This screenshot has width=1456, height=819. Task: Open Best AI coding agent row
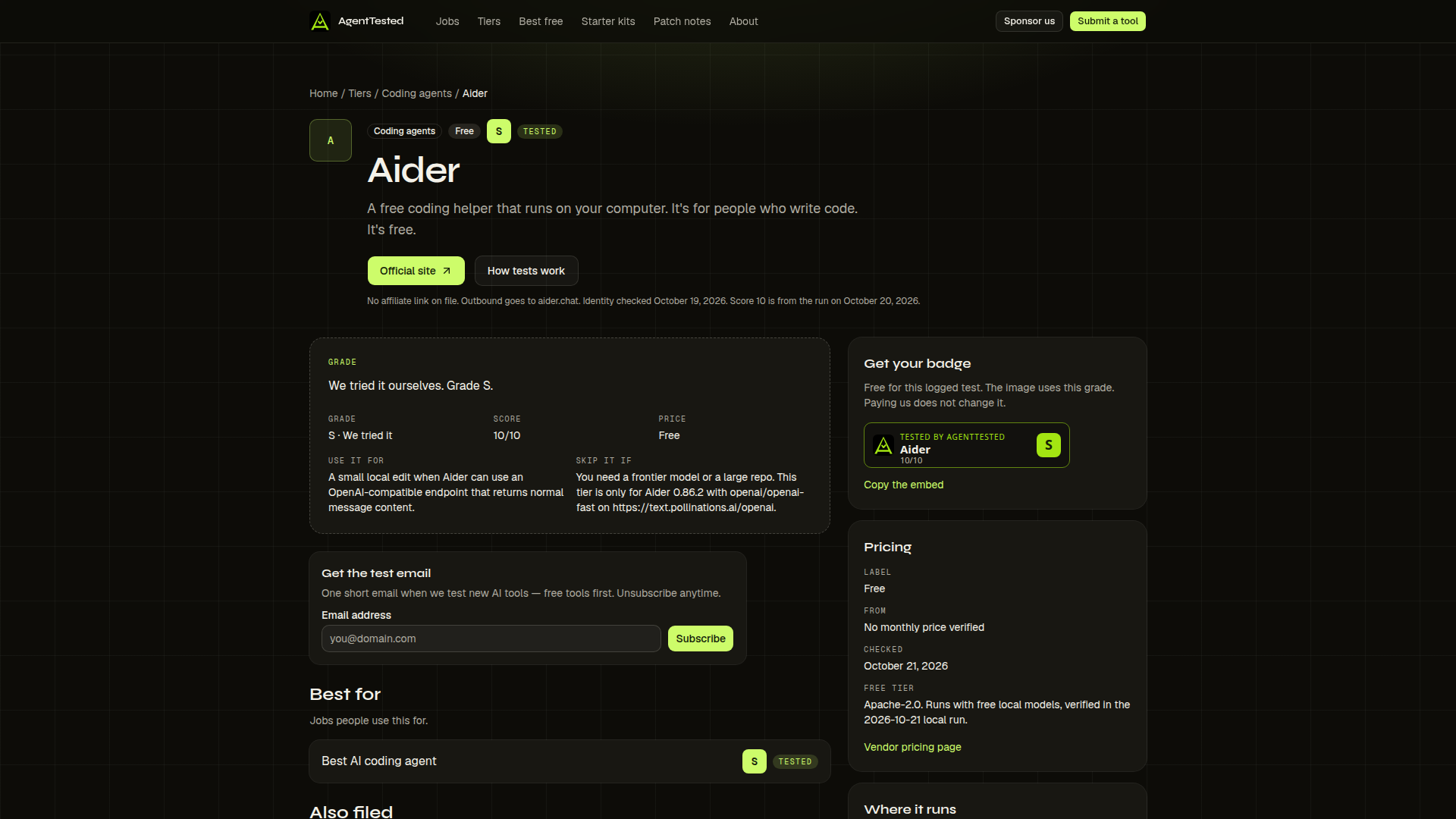pos(570,761)
